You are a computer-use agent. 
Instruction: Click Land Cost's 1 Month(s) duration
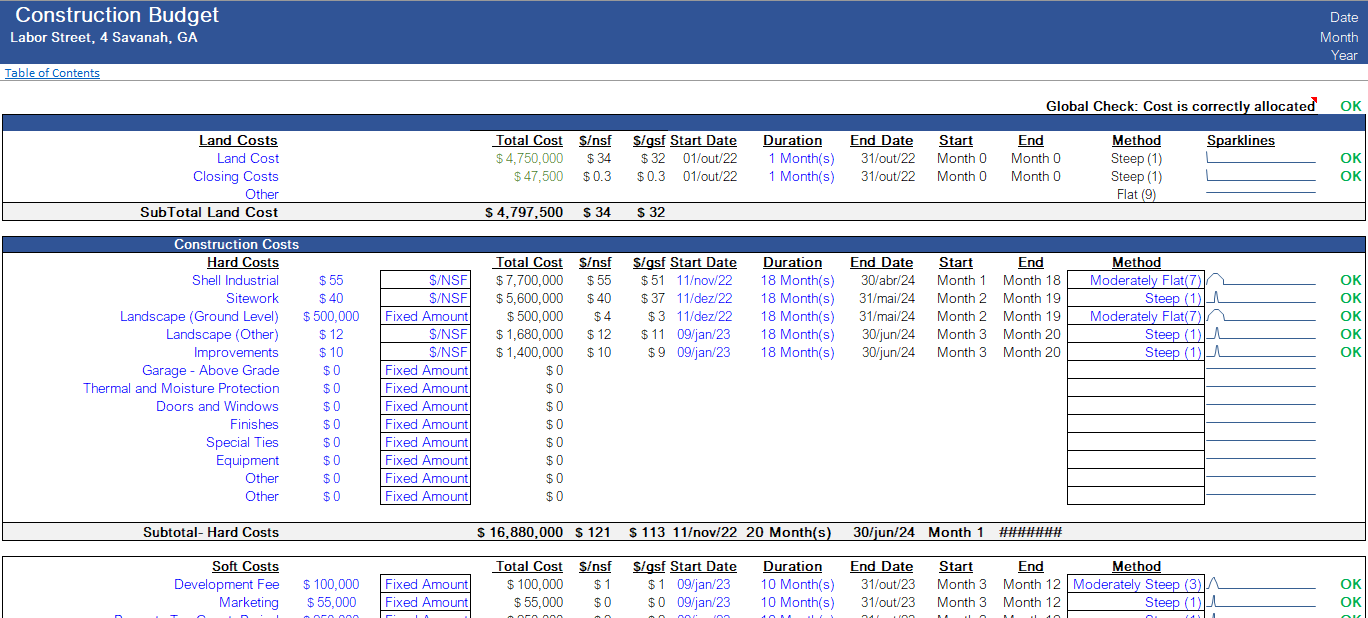click(801, 159)
